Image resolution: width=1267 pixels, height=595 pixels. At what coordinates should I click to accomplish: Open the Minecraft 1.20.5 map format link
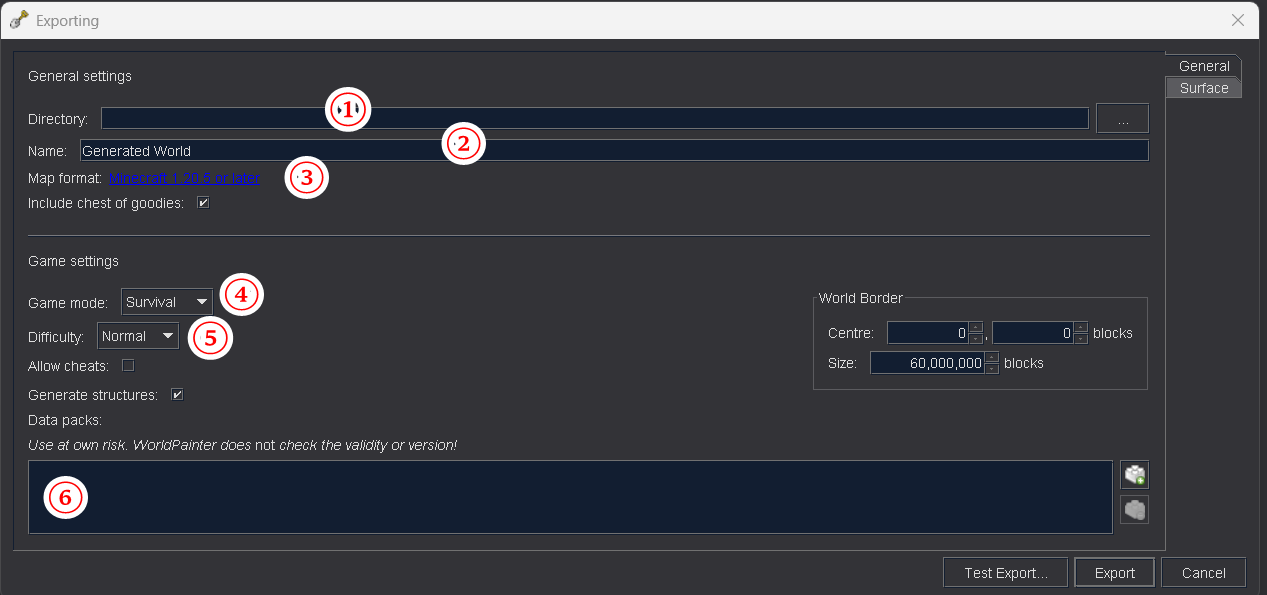pos(184,178)
